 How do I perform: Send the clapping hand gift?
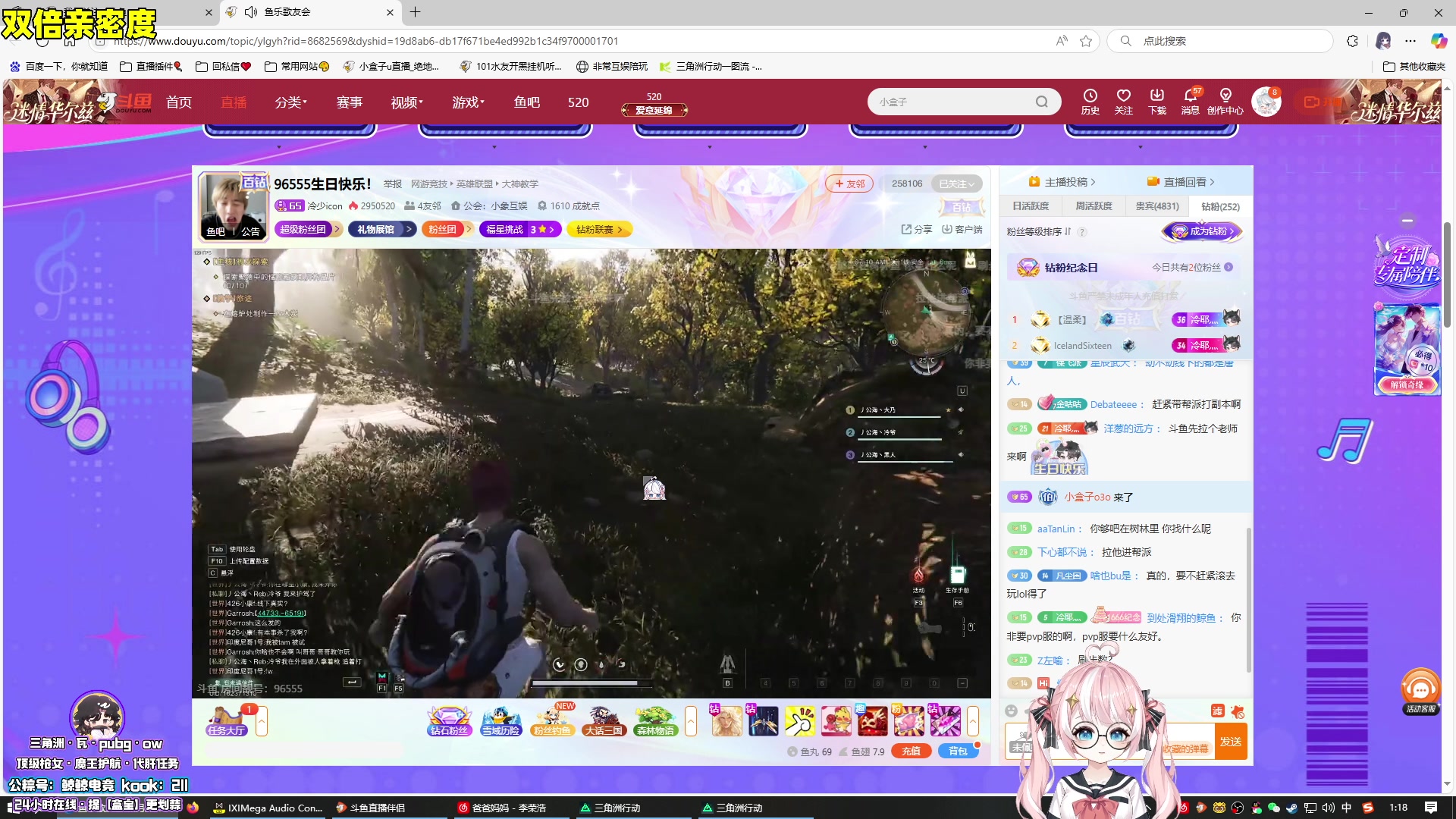point(799,721)
